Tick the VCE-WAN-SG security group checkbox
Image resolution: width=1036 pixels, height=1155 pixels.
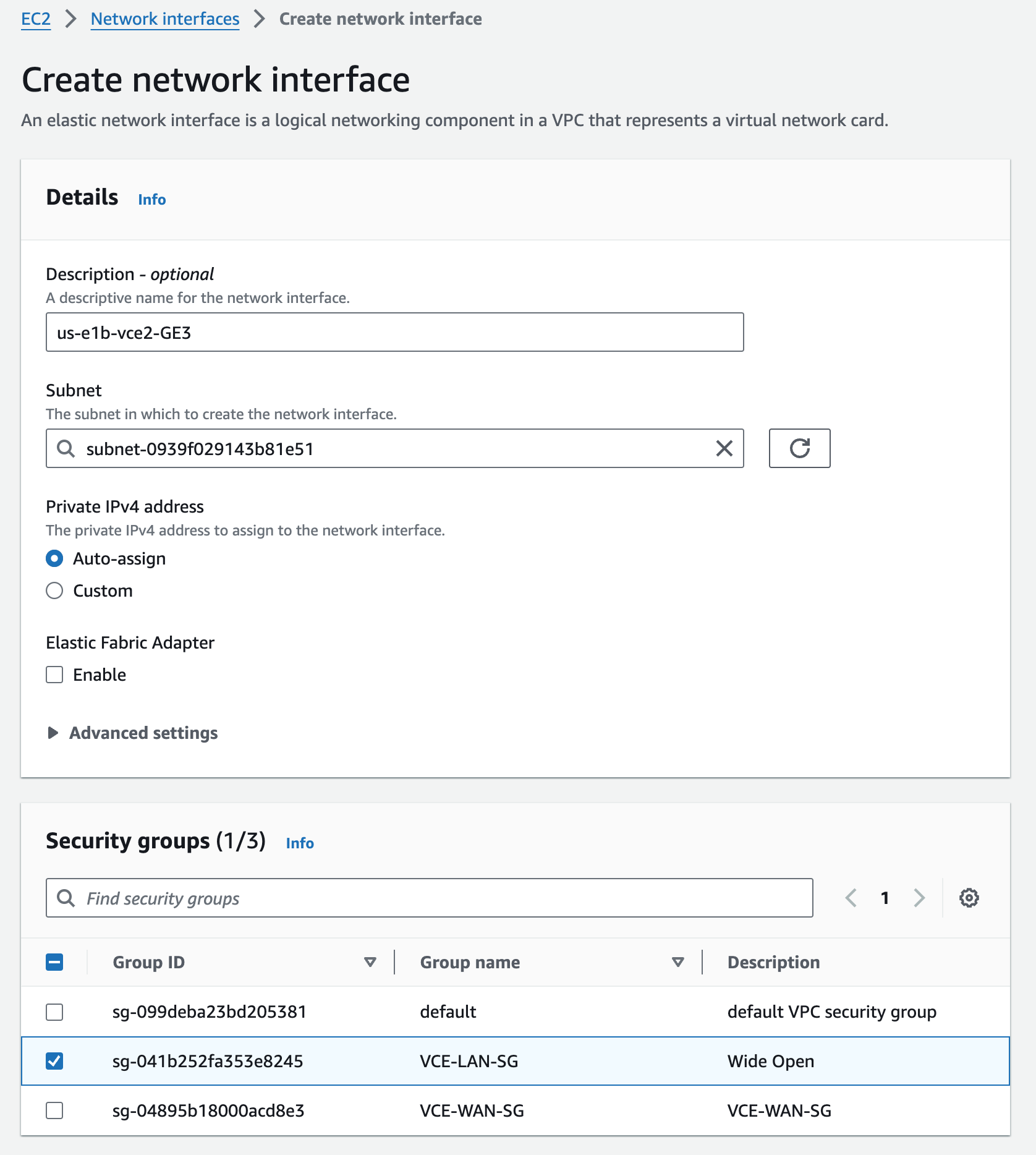point(54,1110)
